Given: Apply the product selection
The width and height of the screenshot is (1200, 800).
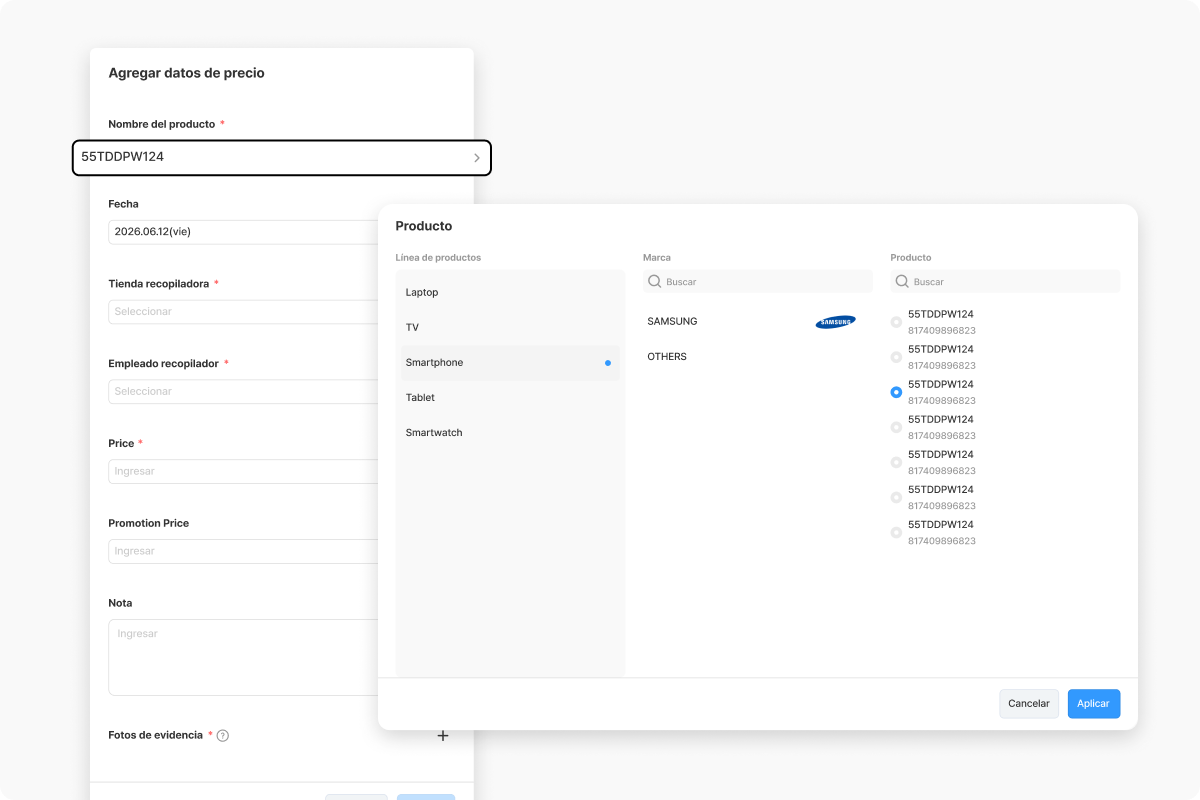Looking at the screenshot, I should (x=1094, y=704).
